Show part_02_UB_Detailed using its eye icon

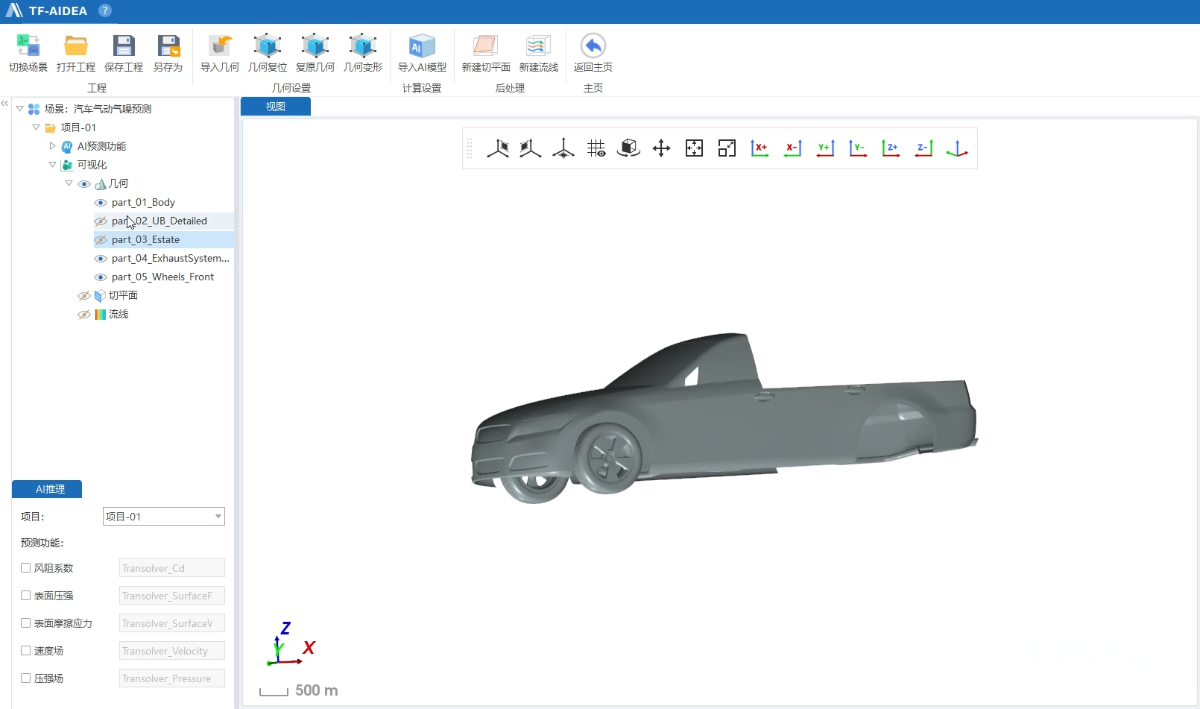coord(100,221)
